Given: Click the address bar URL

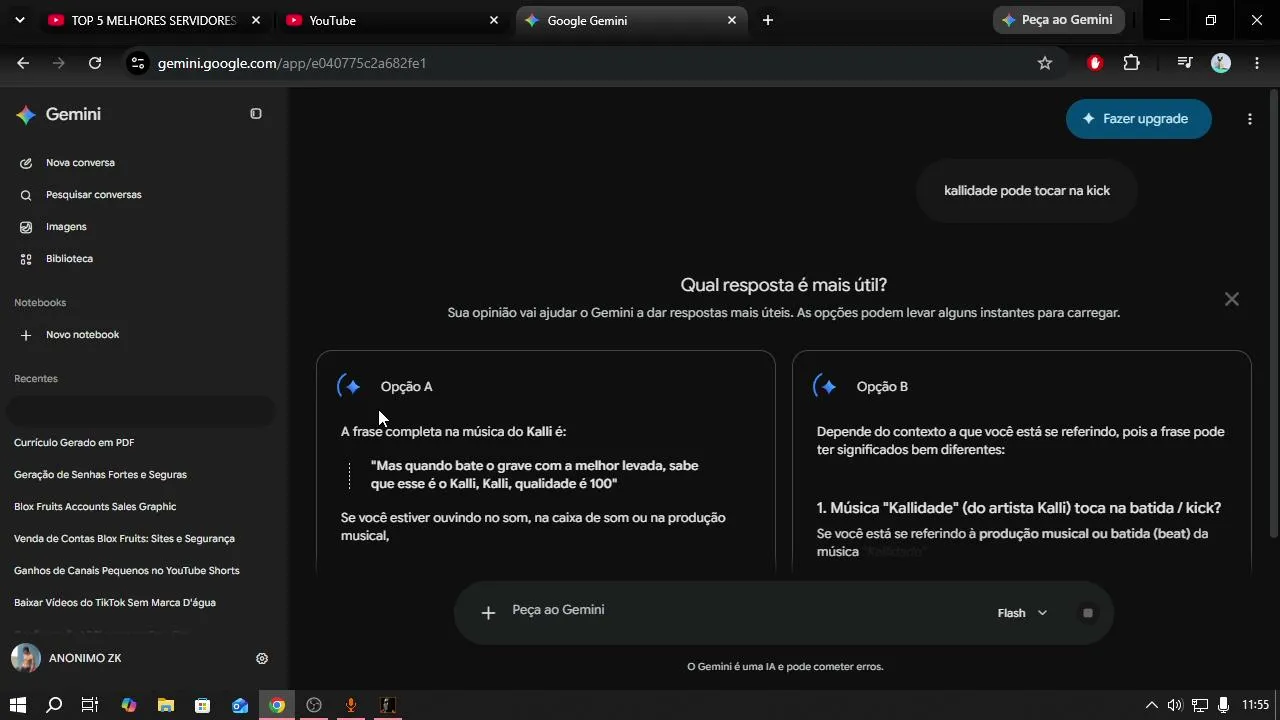Looking at the screenshot, I should (x=292, y=63).
